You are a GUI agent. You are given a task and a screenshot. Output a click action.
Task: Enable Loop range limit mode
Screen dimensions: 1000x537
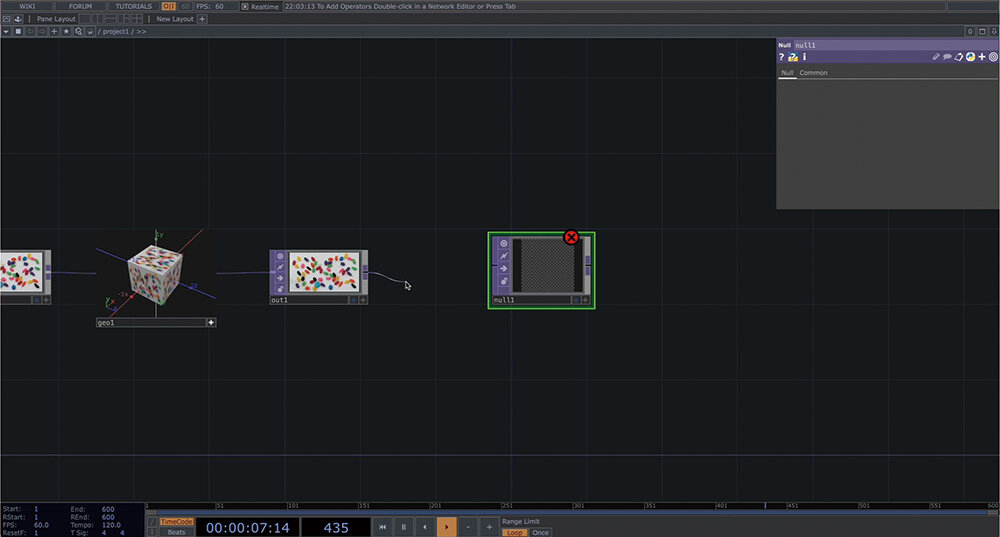(514, 532)
